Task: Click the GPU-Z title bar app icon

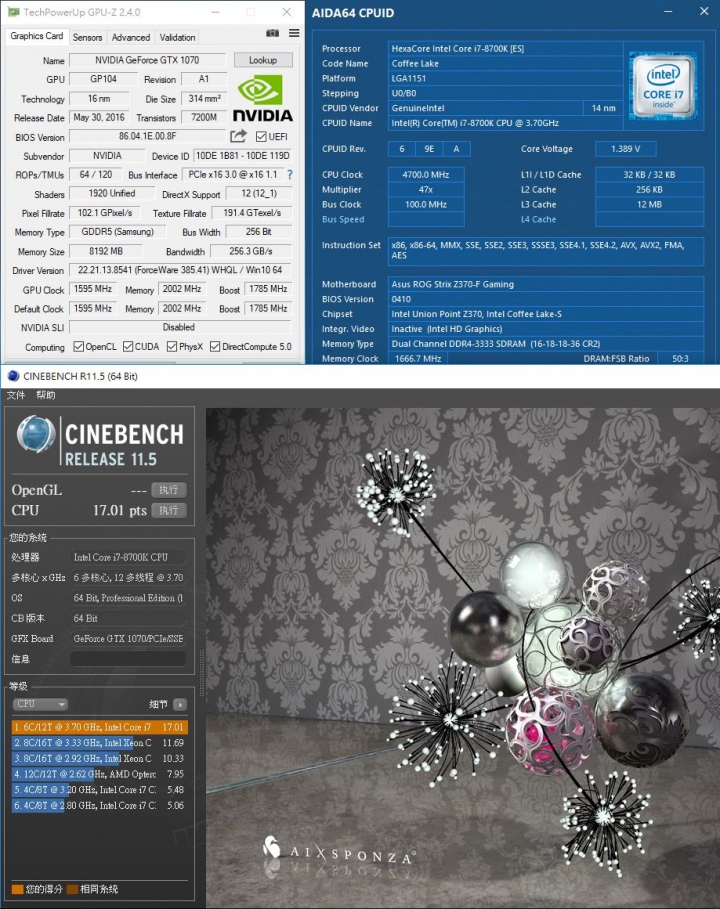Action: pyautogui.click(x=13, y=12)
